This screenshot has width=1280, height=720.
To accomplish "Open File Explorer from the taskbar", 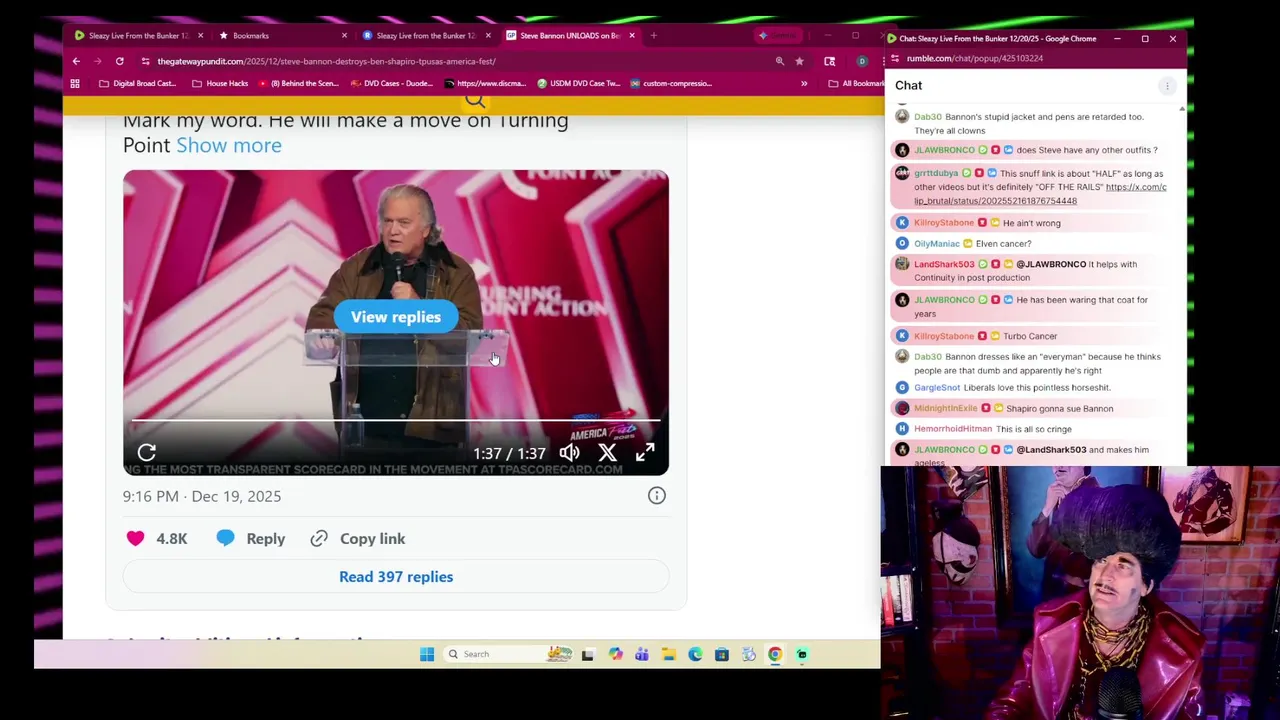I will 668,654.
